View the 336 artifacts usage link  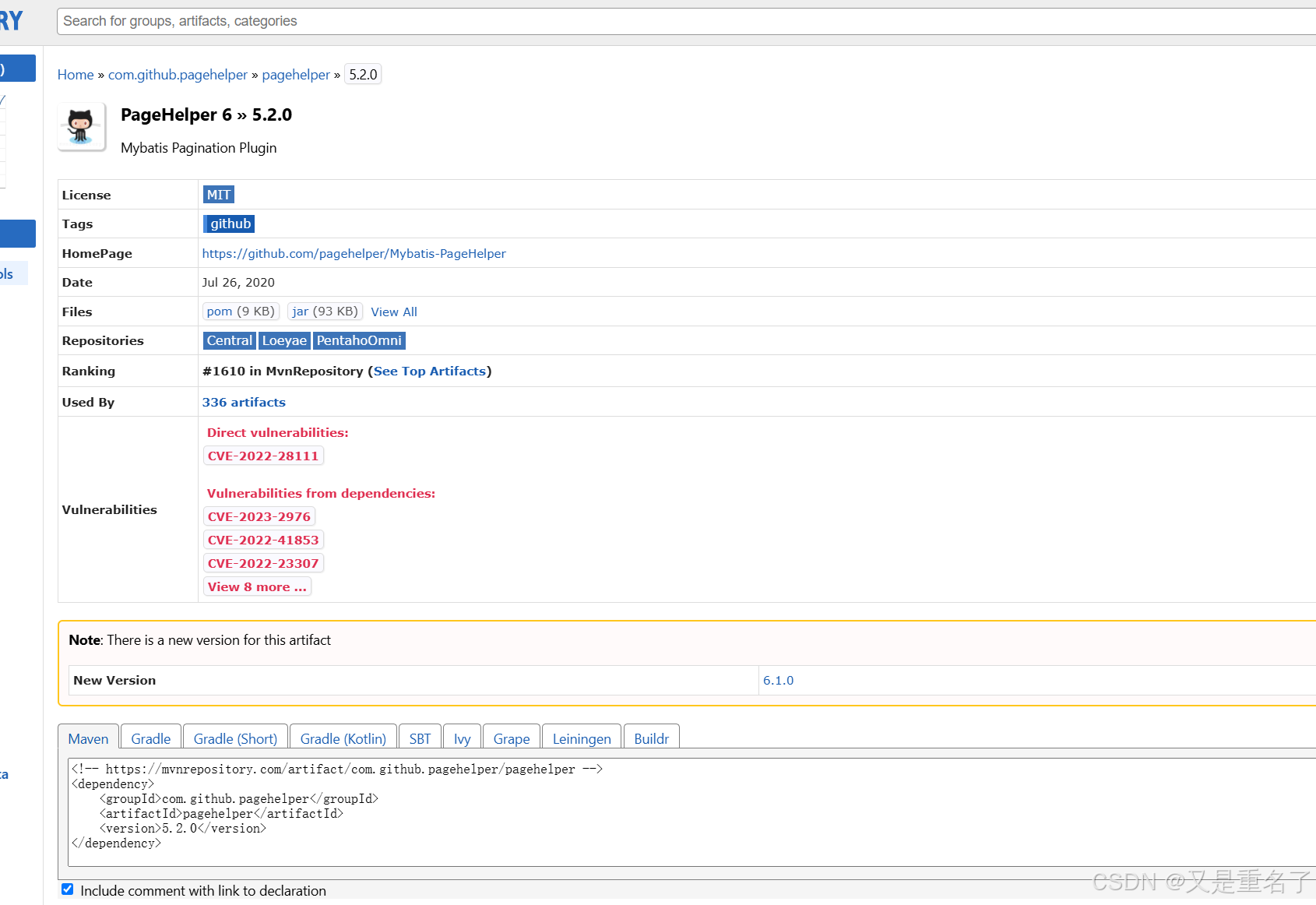coord(244,402)
